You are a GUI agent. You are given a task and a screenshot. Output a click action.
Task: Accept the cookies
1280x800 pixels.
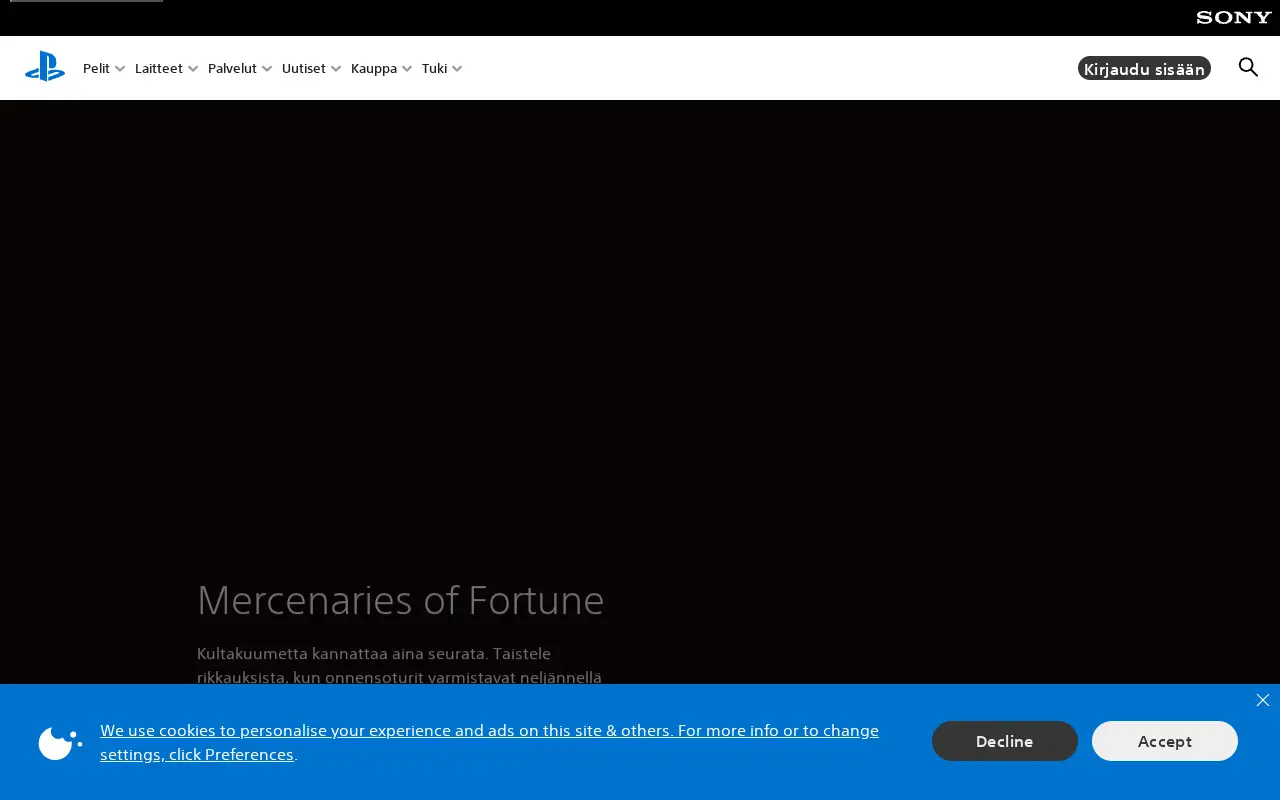(x=1165, y=741)
